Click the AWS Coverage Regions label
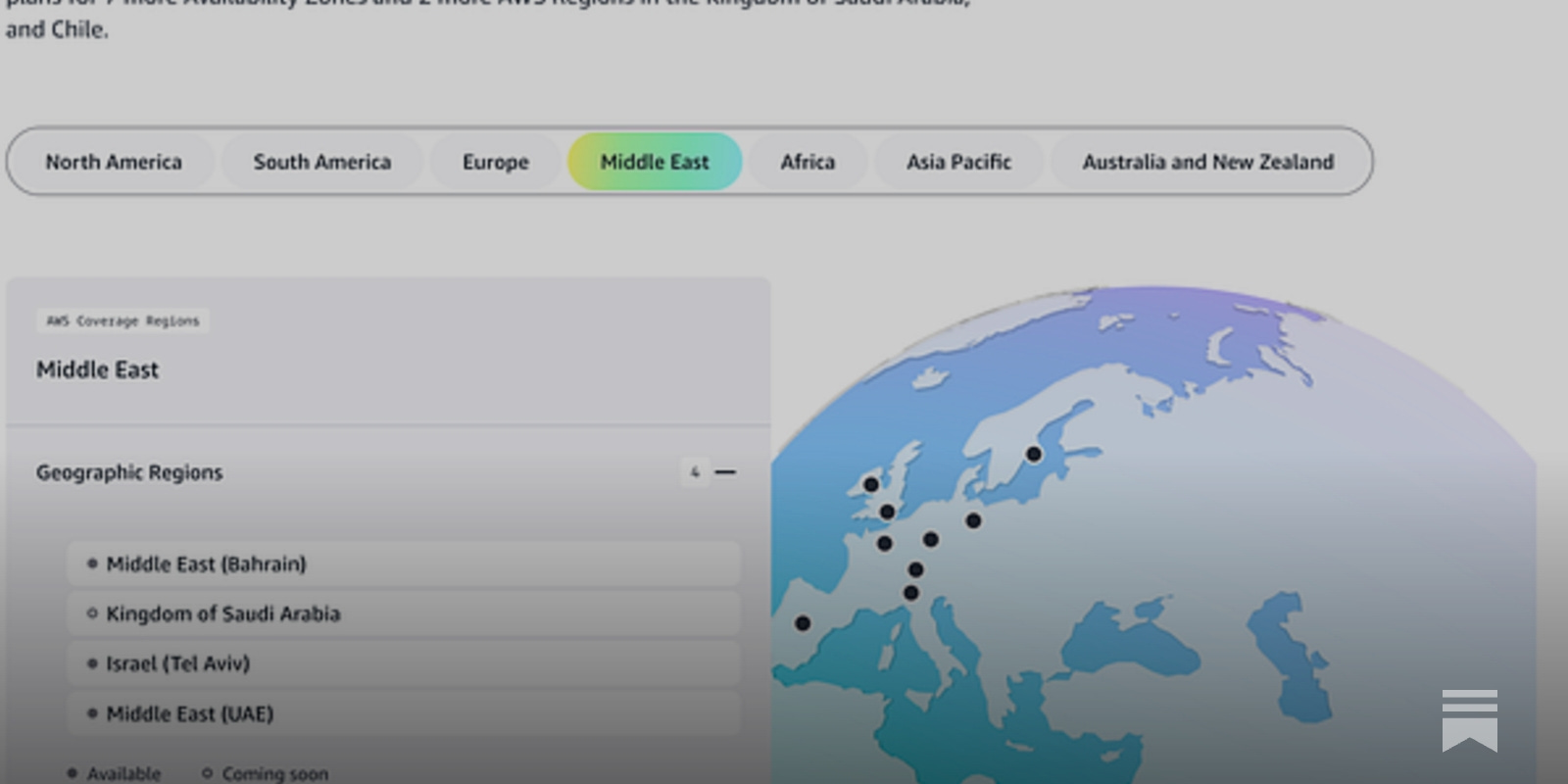1568x784 pixels. pyautogui.click(x=122, y=320)
